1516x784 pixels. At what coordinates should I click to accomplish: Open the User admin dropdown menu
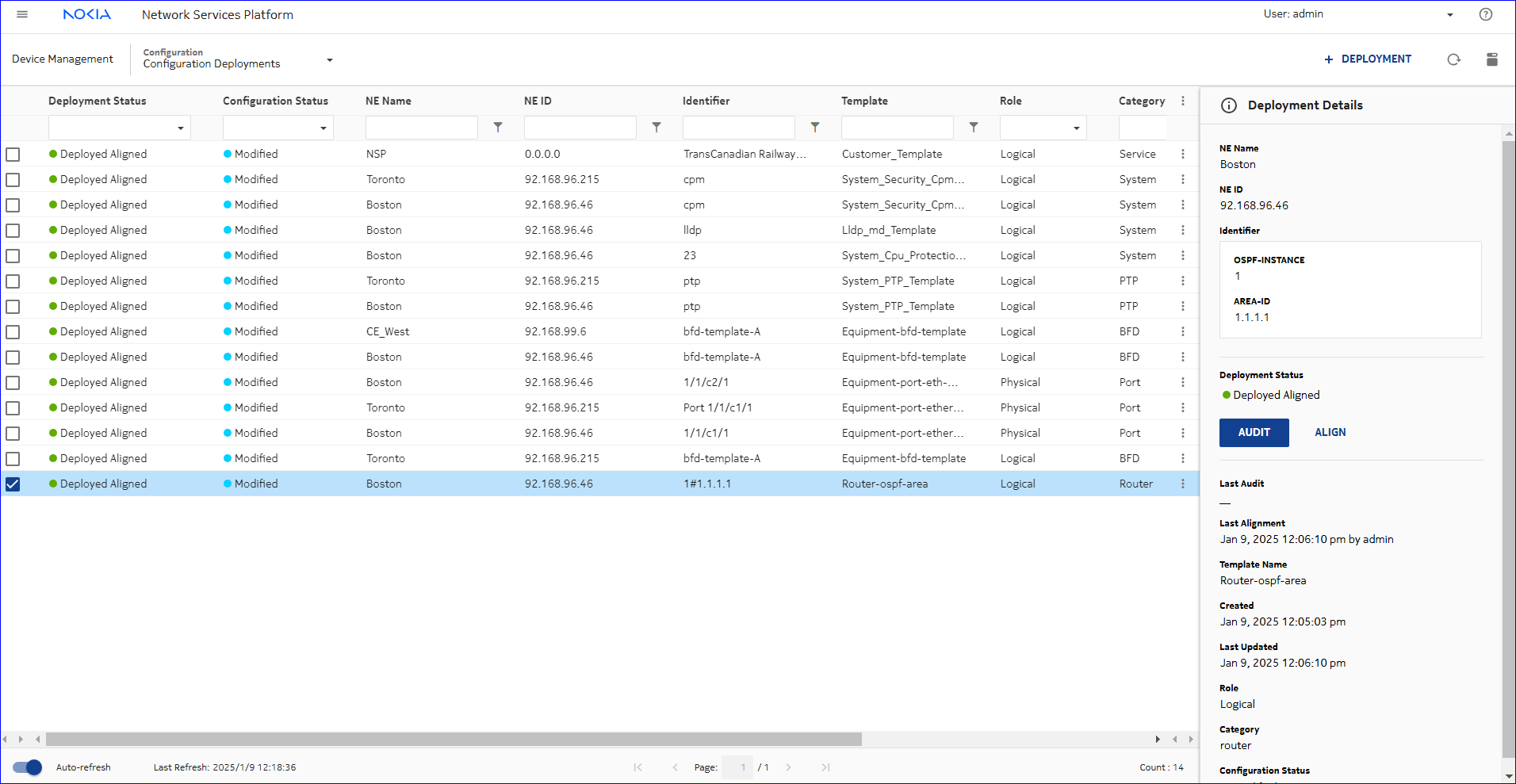click(1449, 14)
